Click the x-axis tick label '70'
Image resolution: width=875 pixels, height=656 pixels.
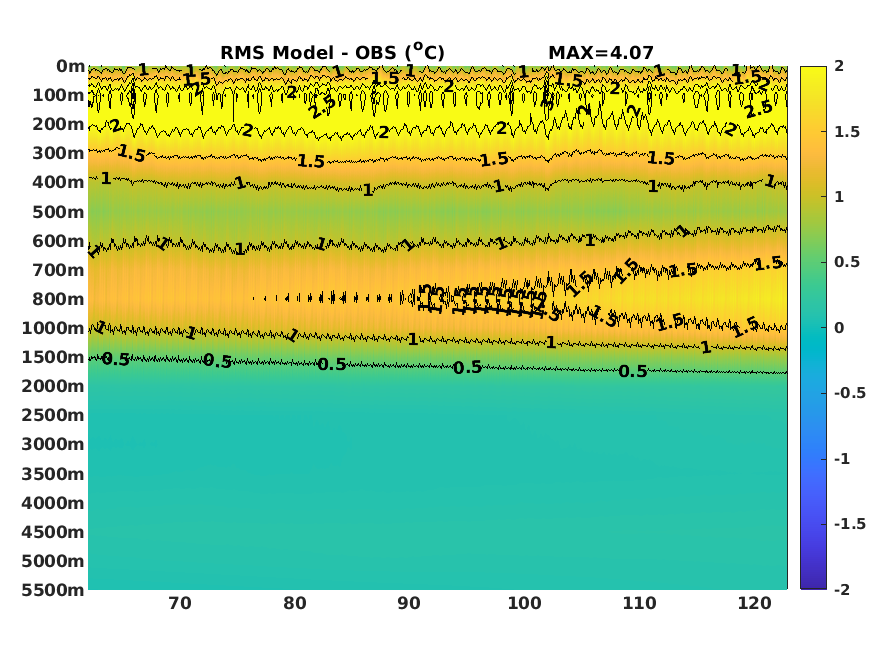(180, 604)
